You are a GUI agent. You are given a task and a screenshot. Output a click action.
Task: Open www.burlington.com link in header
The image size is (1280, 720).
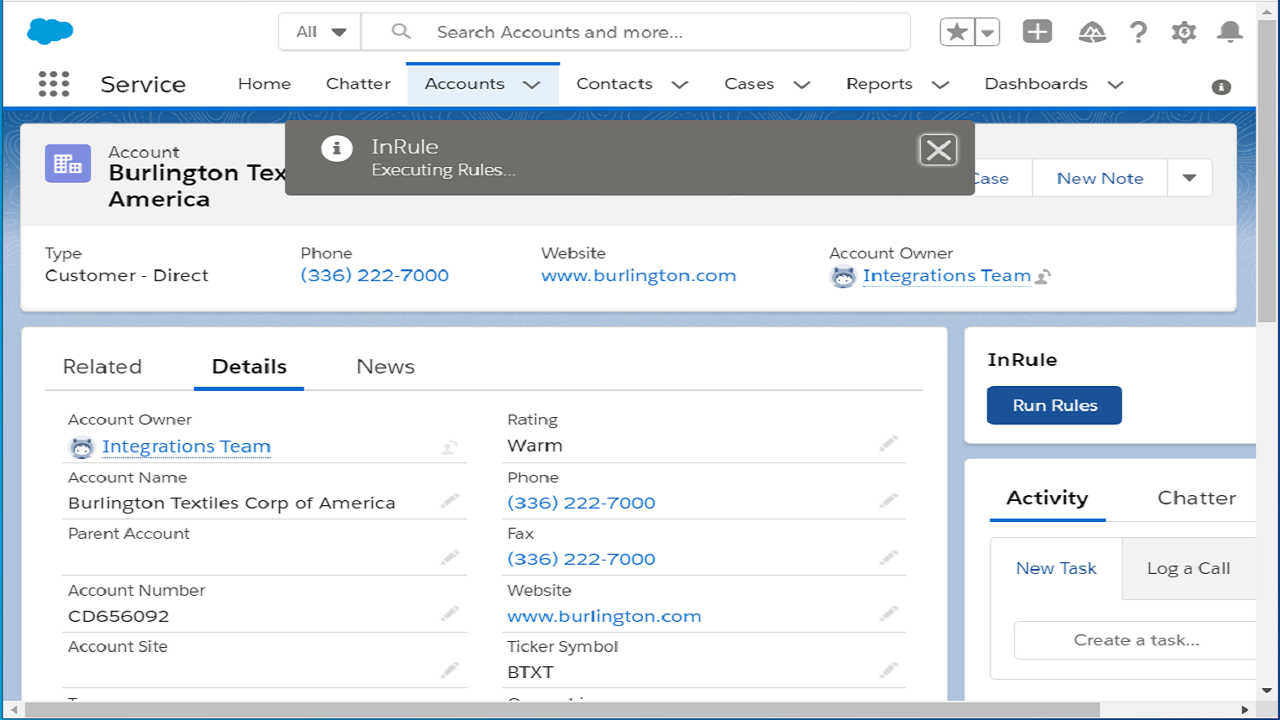(x=638, y=275)
